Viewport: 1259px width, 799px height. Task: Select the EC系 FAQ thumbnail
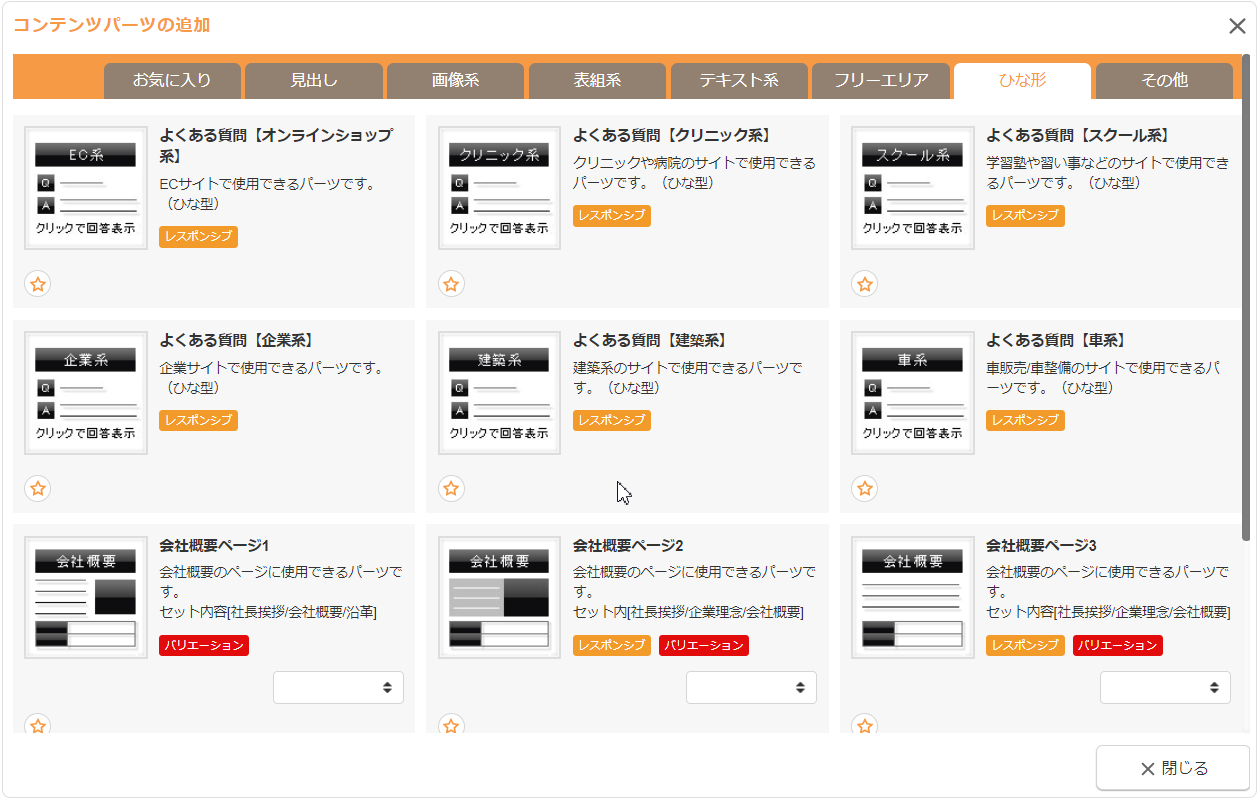click(x=86, y=188)
